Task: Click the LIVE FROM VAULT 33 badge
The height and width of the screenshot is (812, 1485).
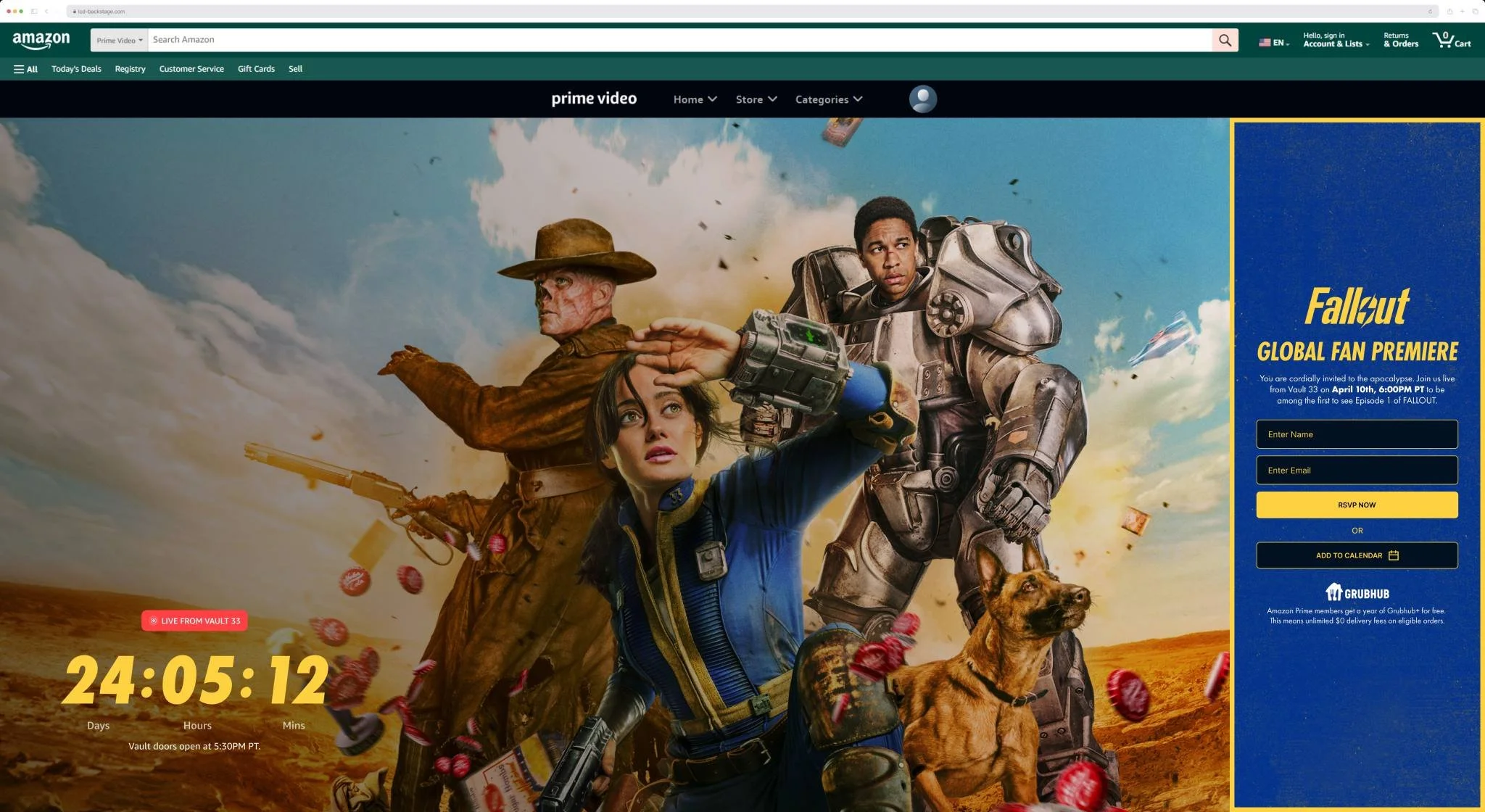Action: pyautogui.click(x=194, y=621)
